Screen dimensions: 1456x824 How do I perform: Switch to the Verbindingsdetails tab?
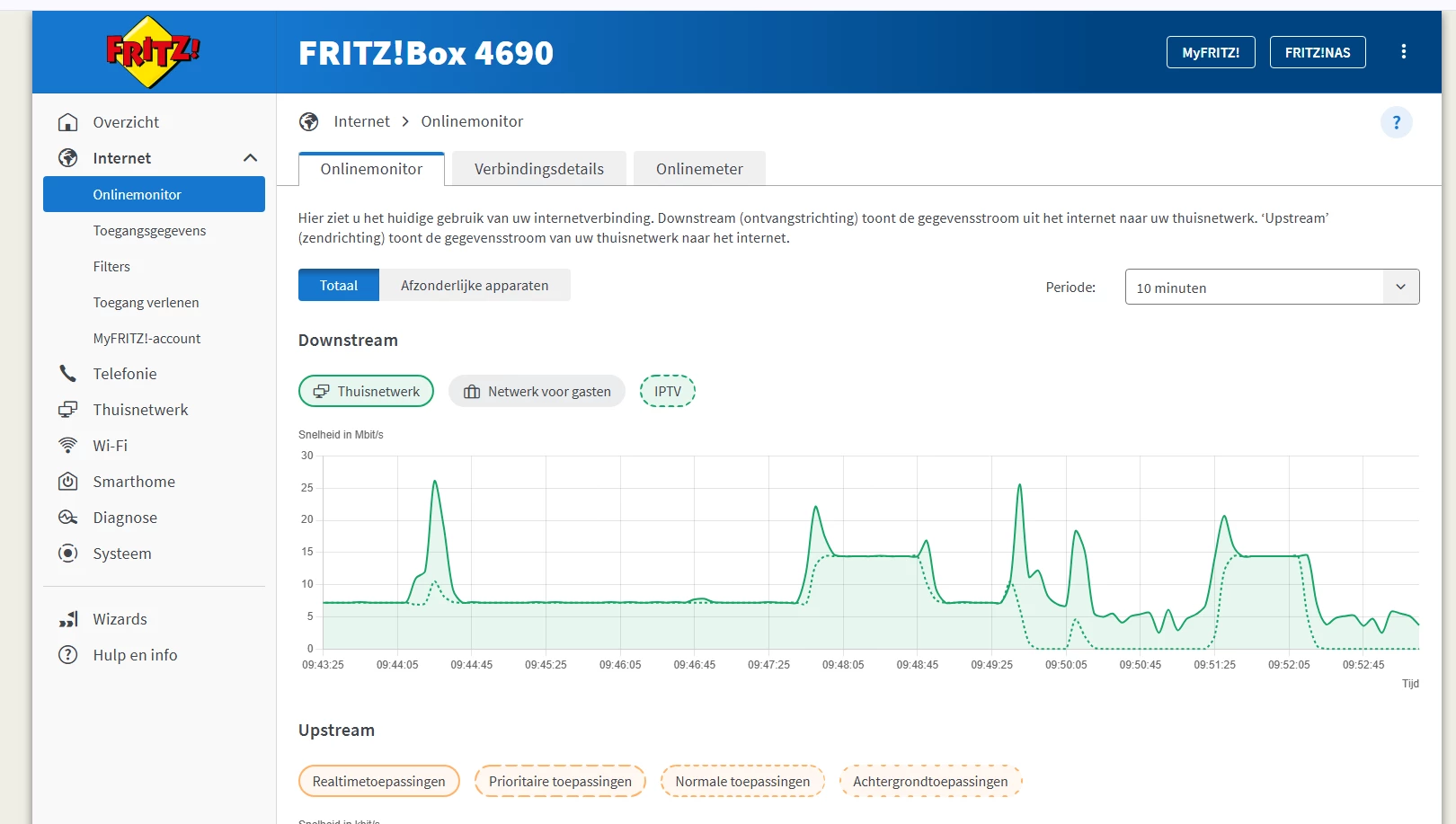point(539,169)
